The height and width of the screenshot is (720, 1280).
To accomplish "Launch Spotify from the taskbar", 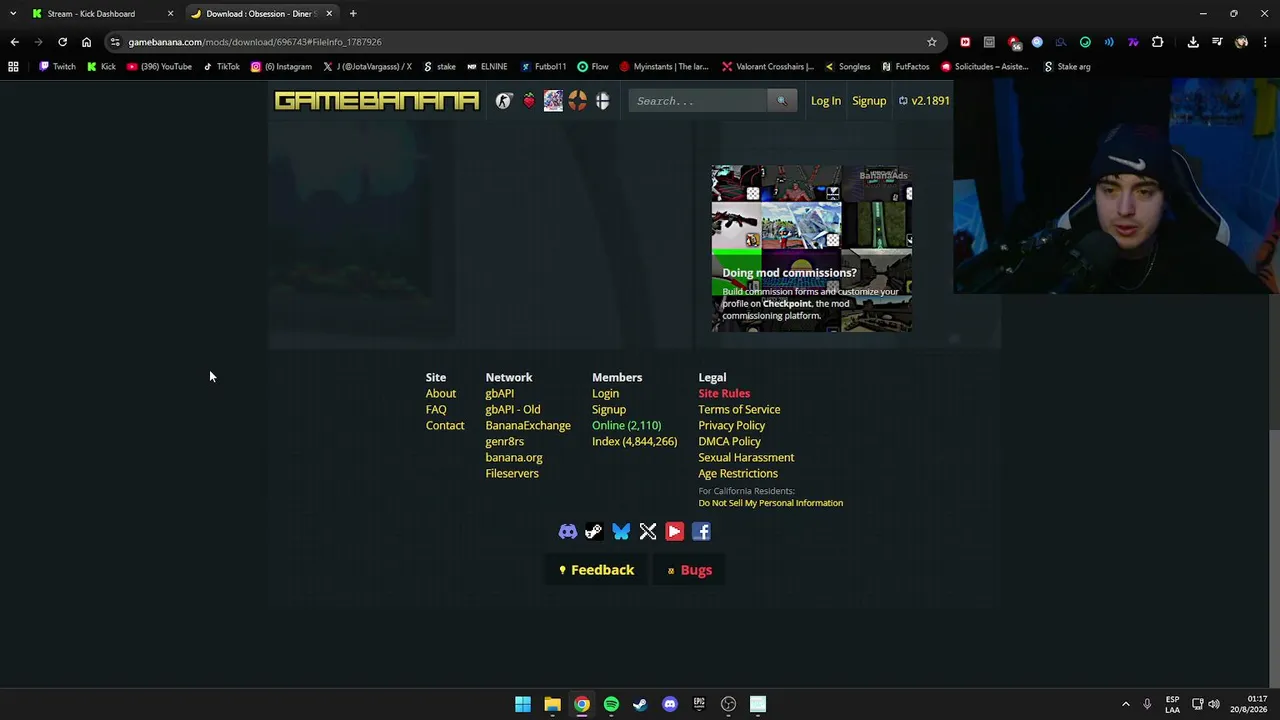I will 611,704.
